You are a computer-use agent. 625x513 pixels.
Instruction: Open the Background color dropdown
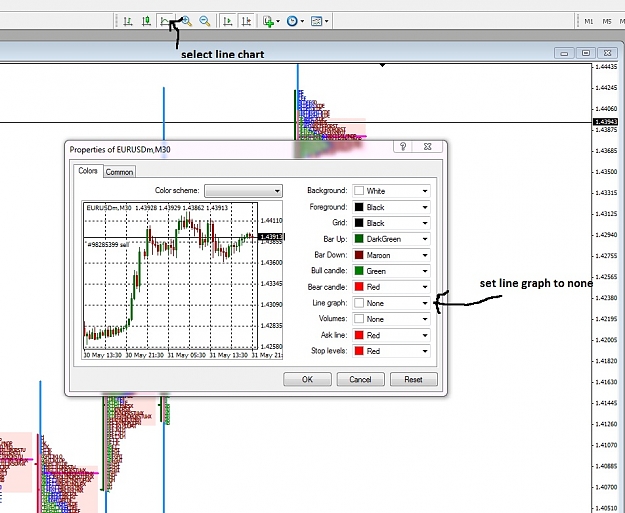coord(391,191)
